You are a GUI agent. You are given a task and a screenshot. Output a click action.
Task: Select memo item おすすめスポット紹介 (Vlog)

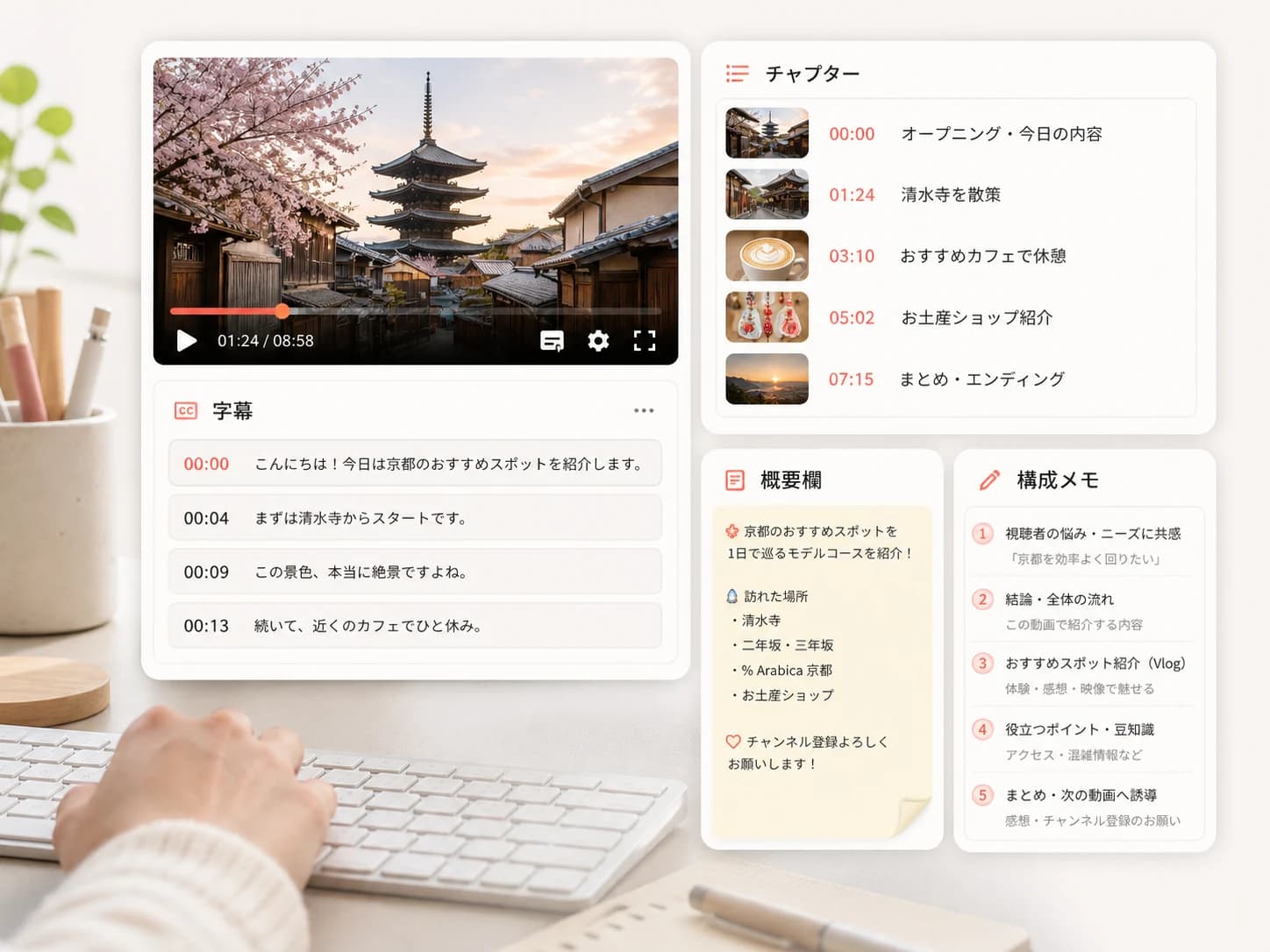click(1095, 664)
